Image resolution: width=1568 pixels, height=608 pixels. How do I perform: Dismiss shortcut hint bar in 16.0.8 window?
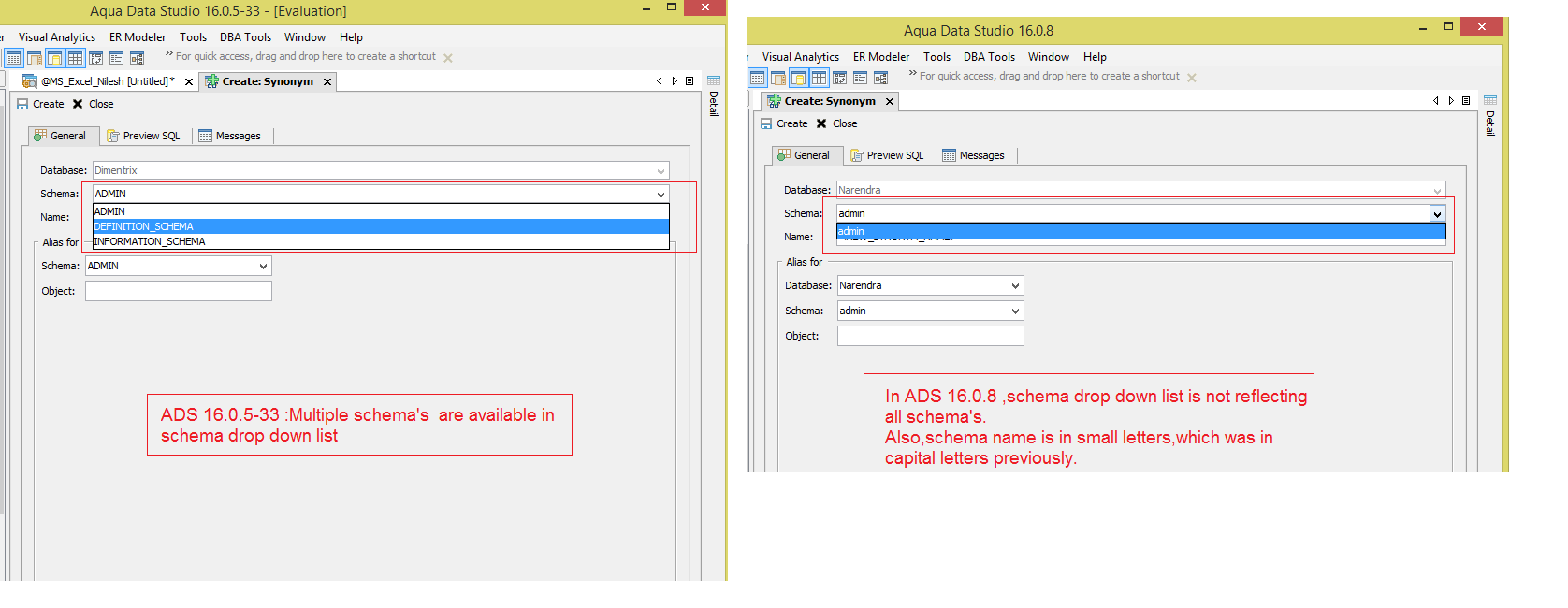(1192, 78)
